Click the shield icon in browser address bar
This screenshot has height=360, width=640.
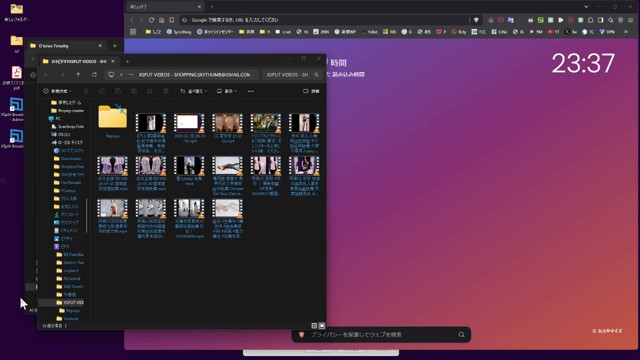(x=476, y=20)
